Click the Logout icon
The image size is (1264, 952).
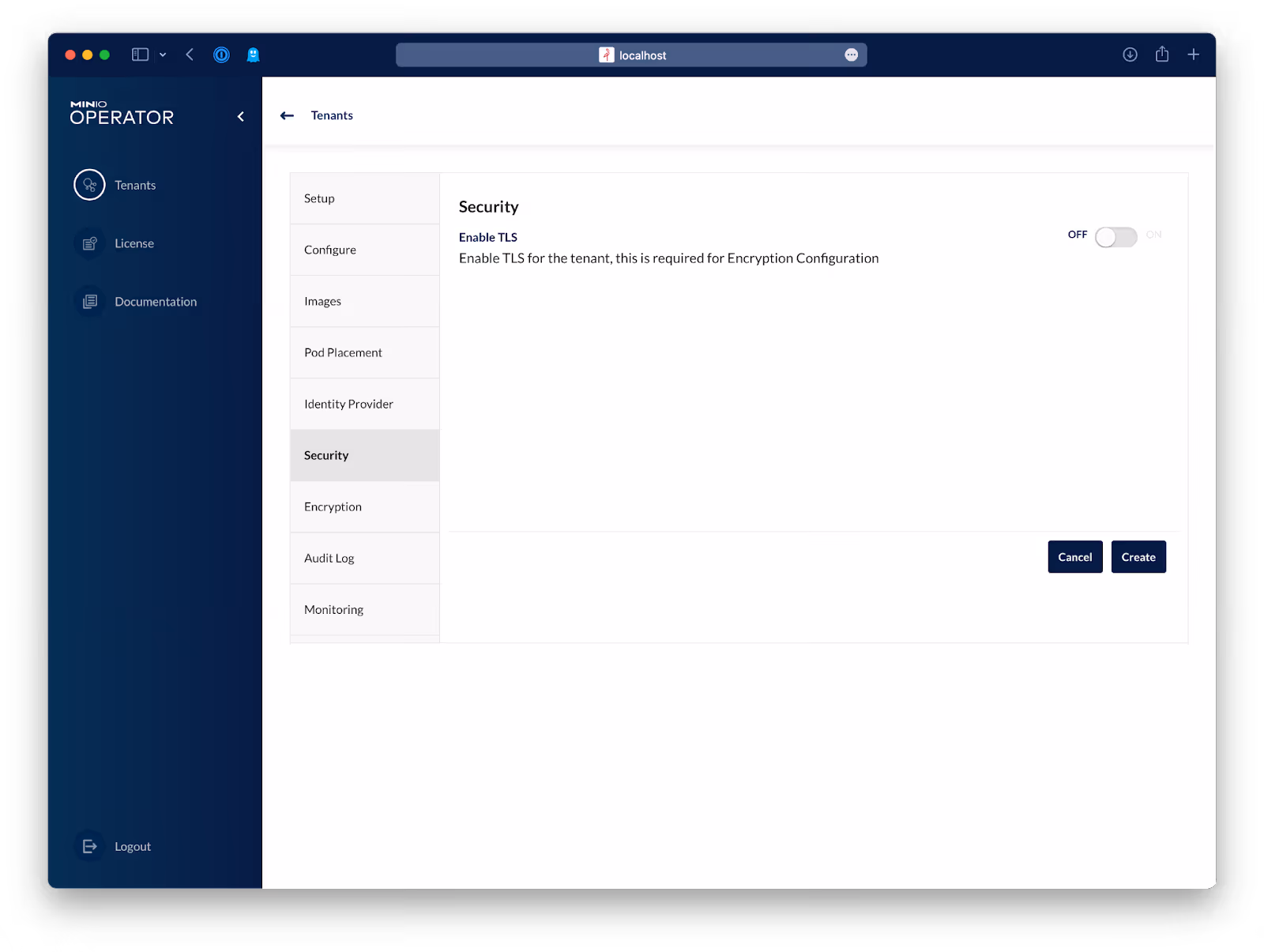(89, 846)
